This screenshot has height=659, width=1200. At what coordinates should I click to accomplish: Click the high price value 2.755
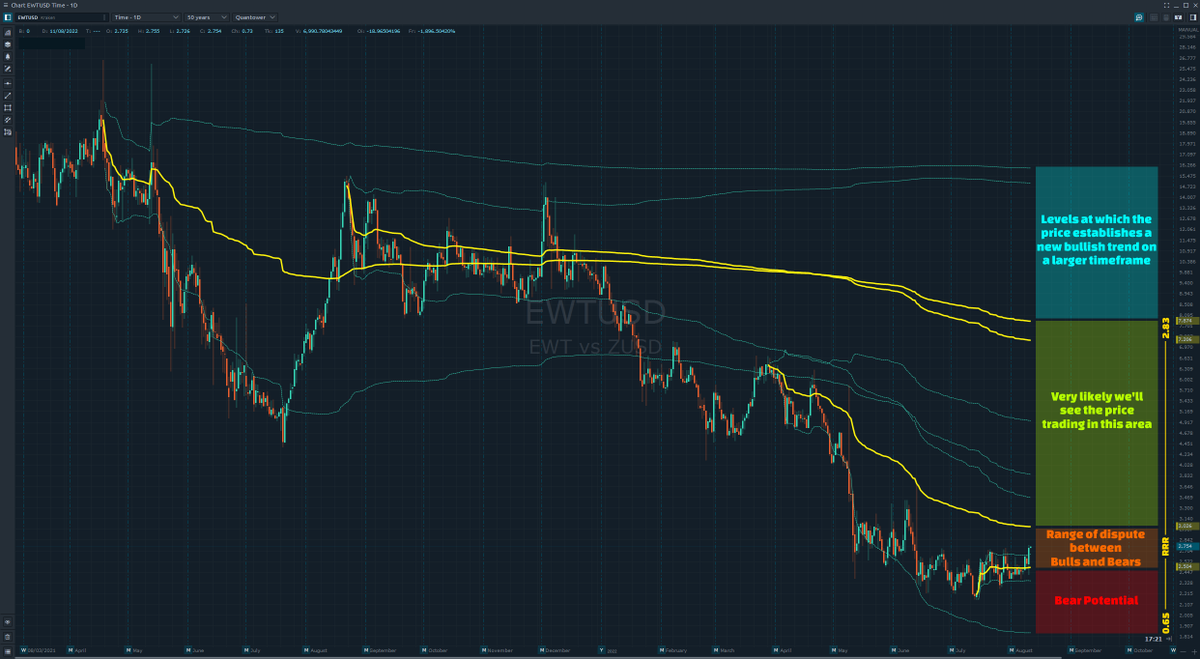click(152, 31)
